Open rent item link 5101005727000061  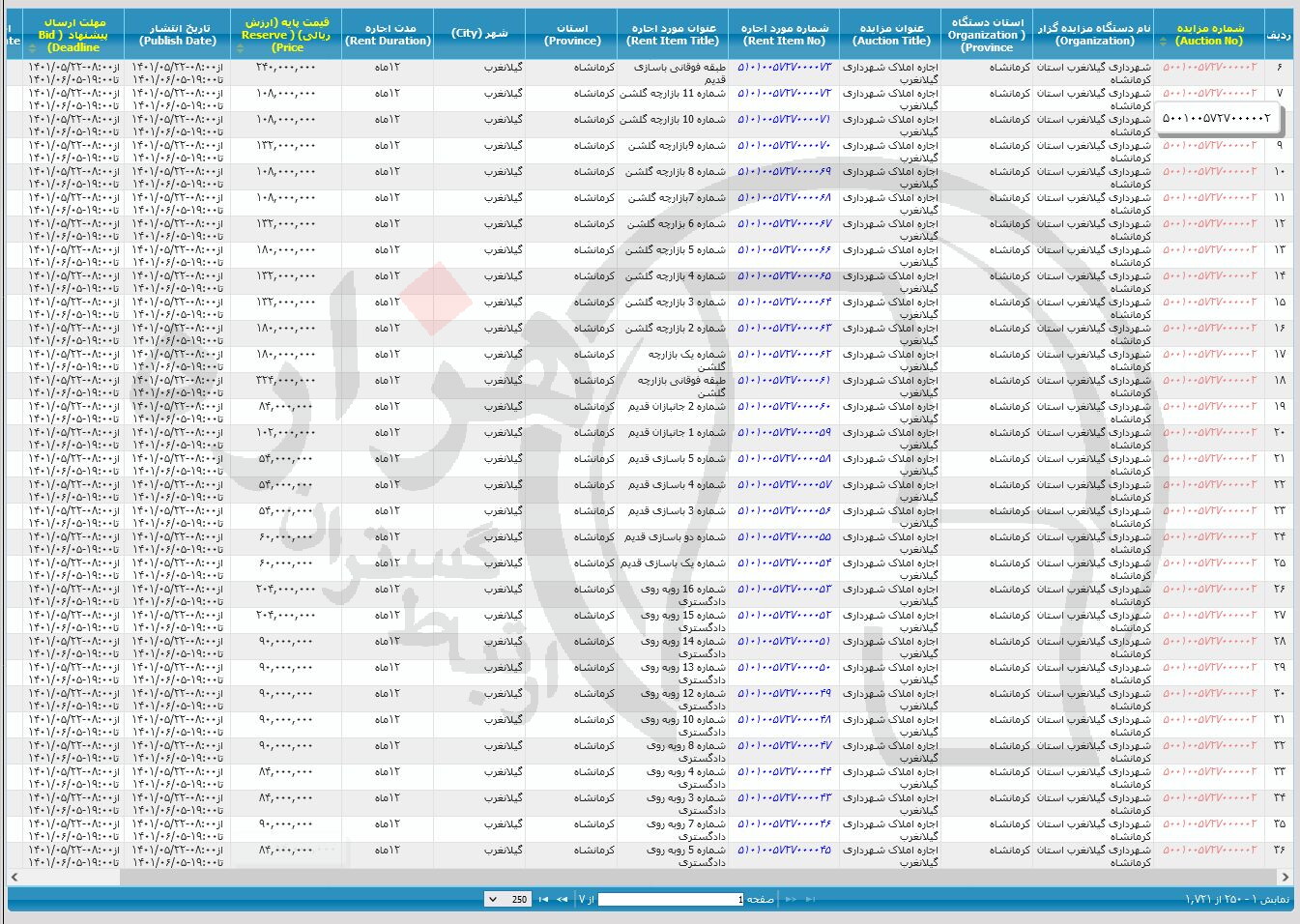pyautogui.click(x=784, y=380)
